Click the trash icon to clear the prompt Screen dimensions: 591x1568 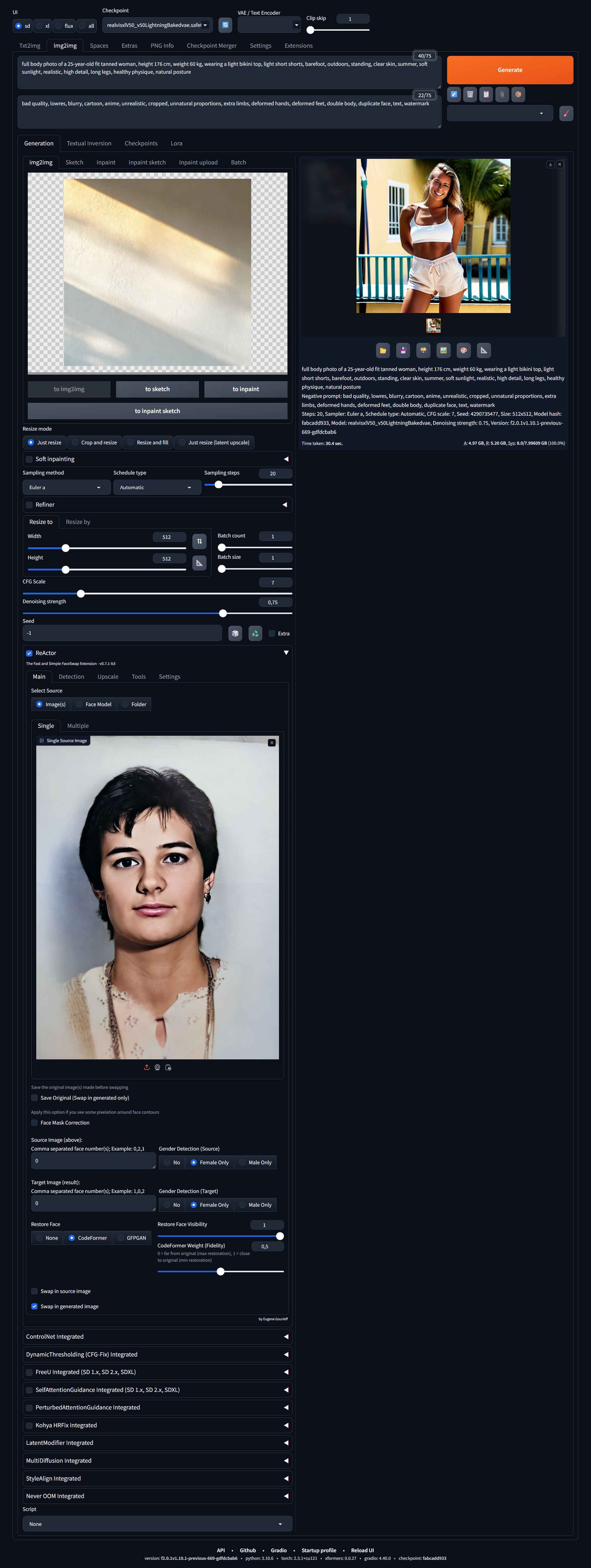tap(470, 94)
